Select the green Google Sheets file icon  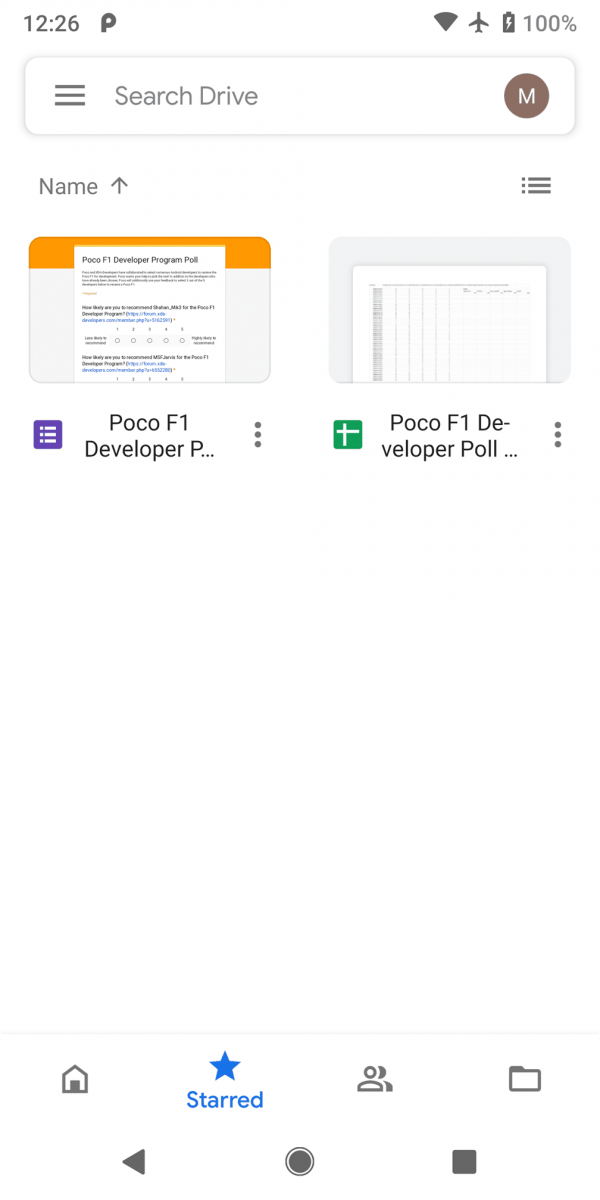347,434
